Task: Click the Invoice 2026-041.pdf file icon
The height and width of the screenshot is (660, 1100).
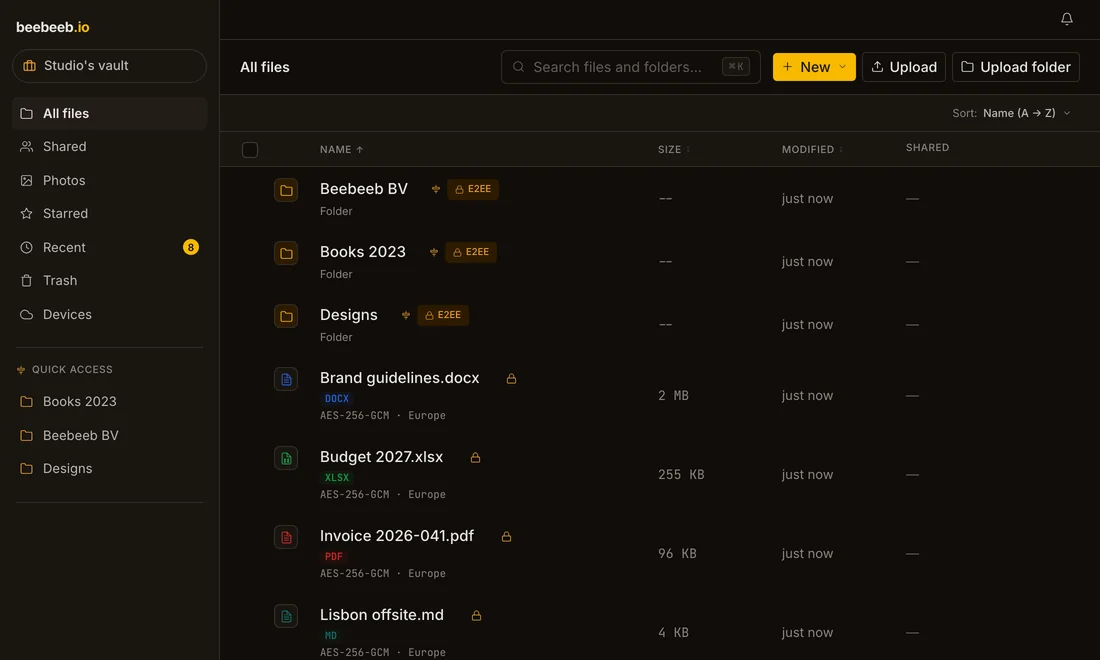Action: click(286, 537)
